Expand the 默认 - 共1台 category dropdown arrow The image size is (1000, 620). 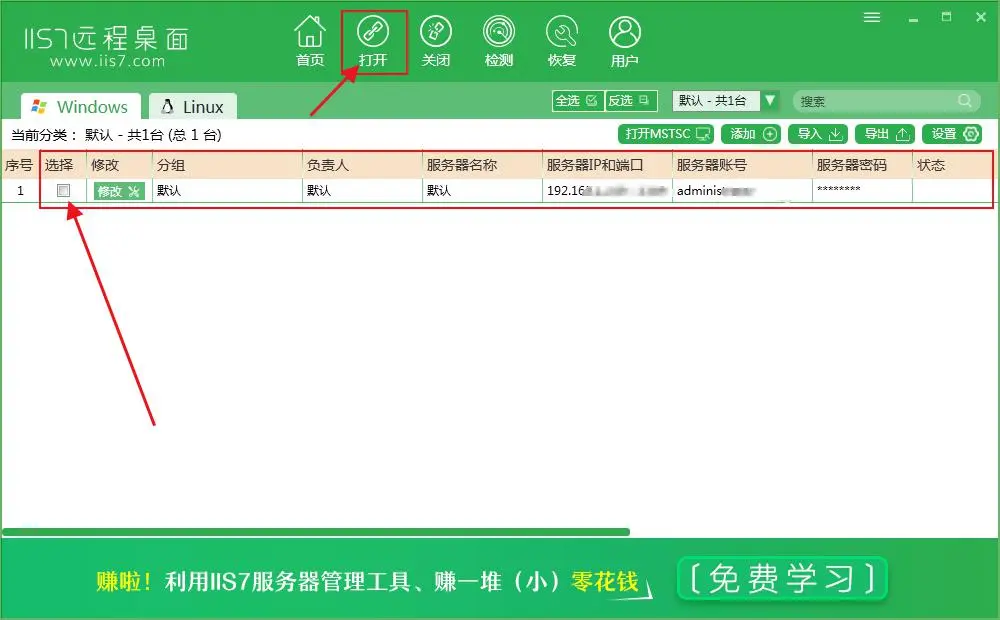click(x=770, y=101)
